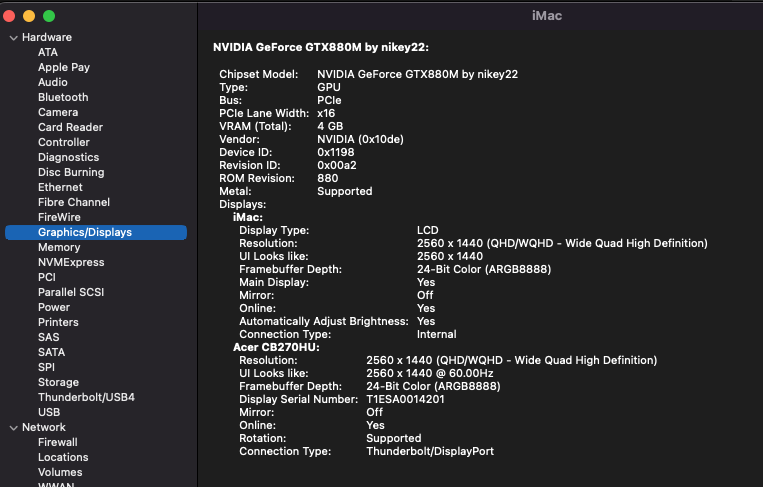Select Parallel SCSI in the sidebar
The image size is (763, 487).
coord(71,292)
